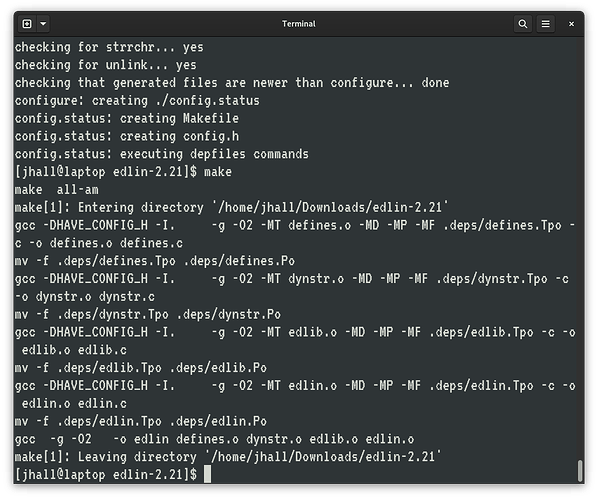598x499 pixels.
Task: Open the terminal search tool
Action: pos(522,24)
